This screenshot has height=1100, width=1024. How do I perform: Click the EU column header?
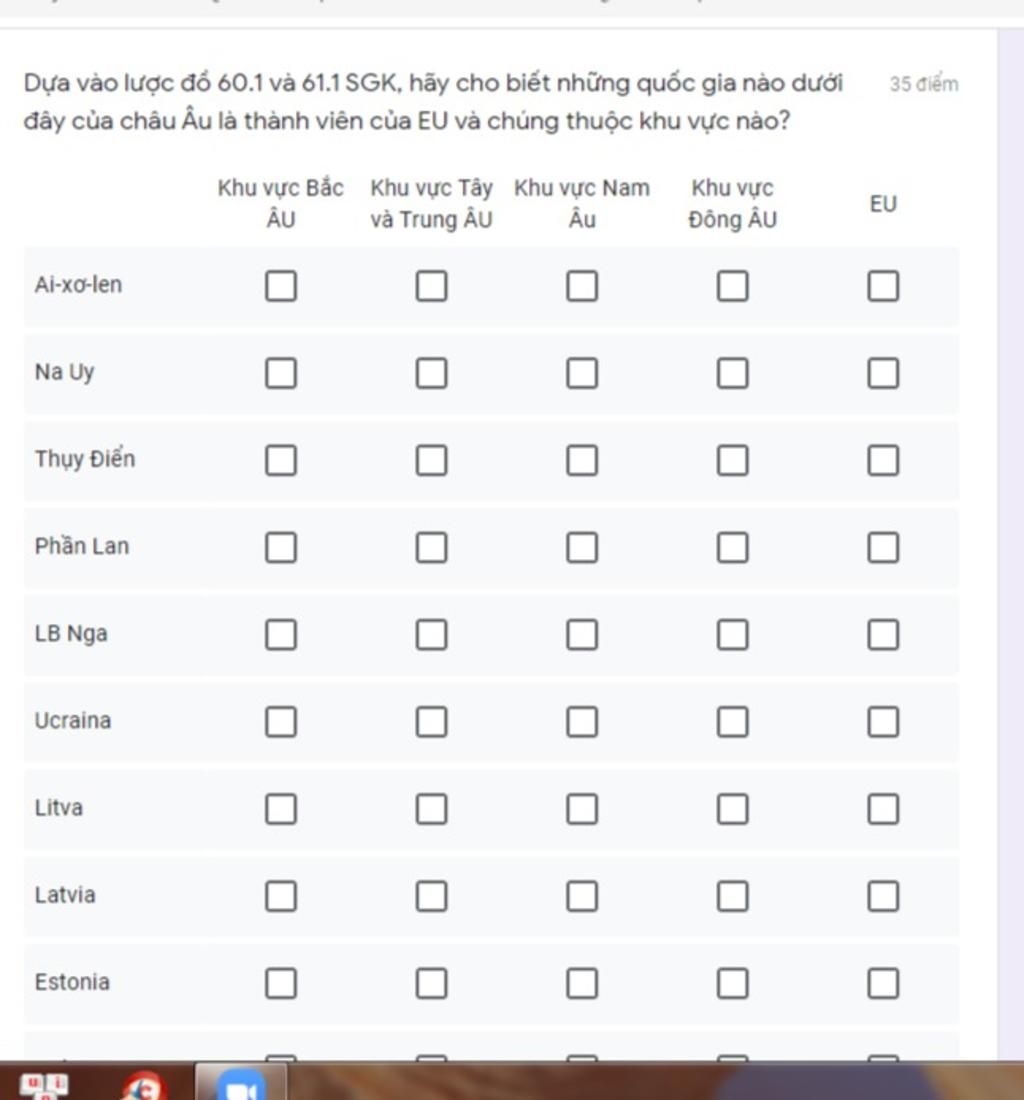point(883,203)
